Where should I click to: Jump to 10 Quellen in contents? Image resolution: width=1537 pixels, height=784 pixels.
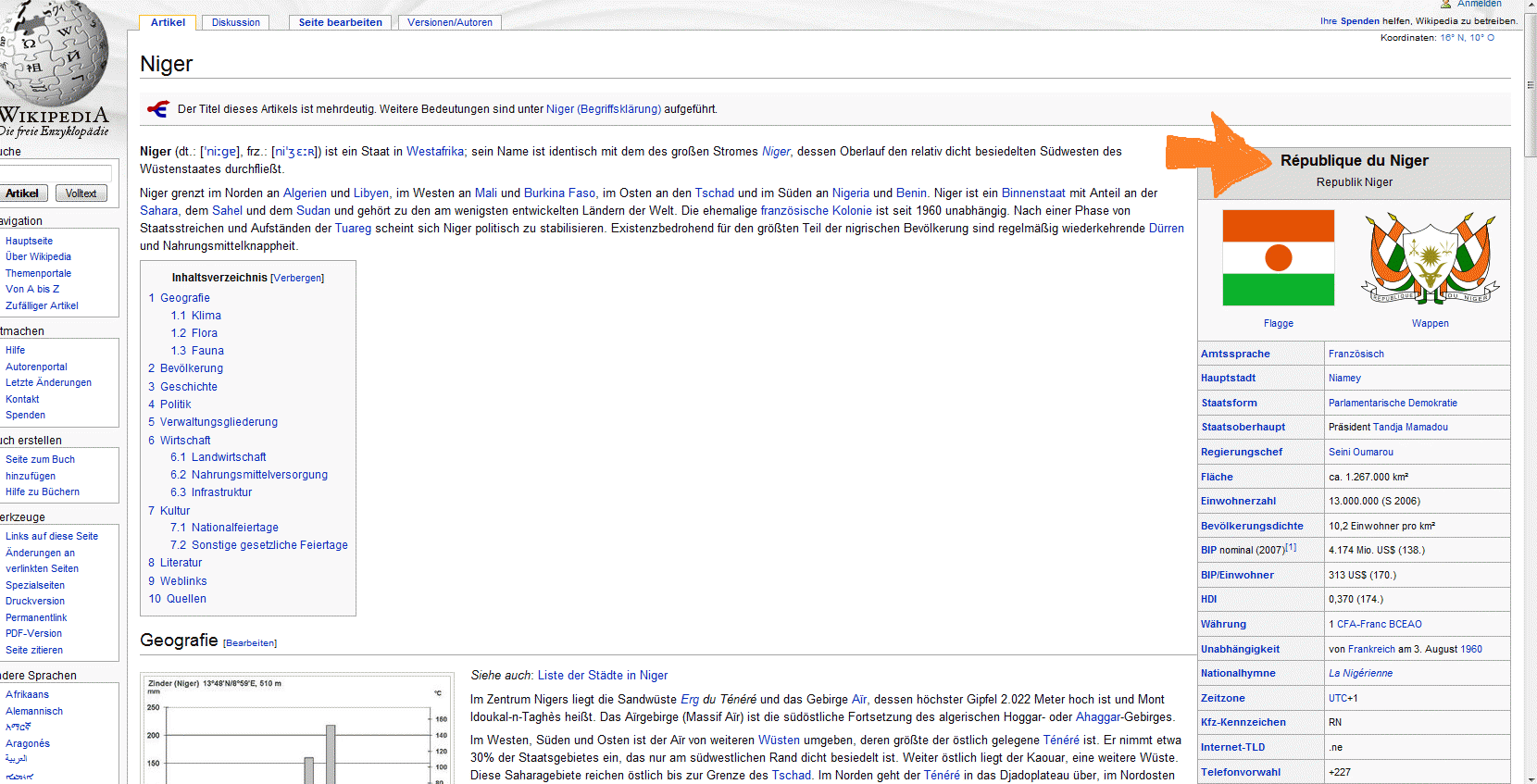pos(178,599)
